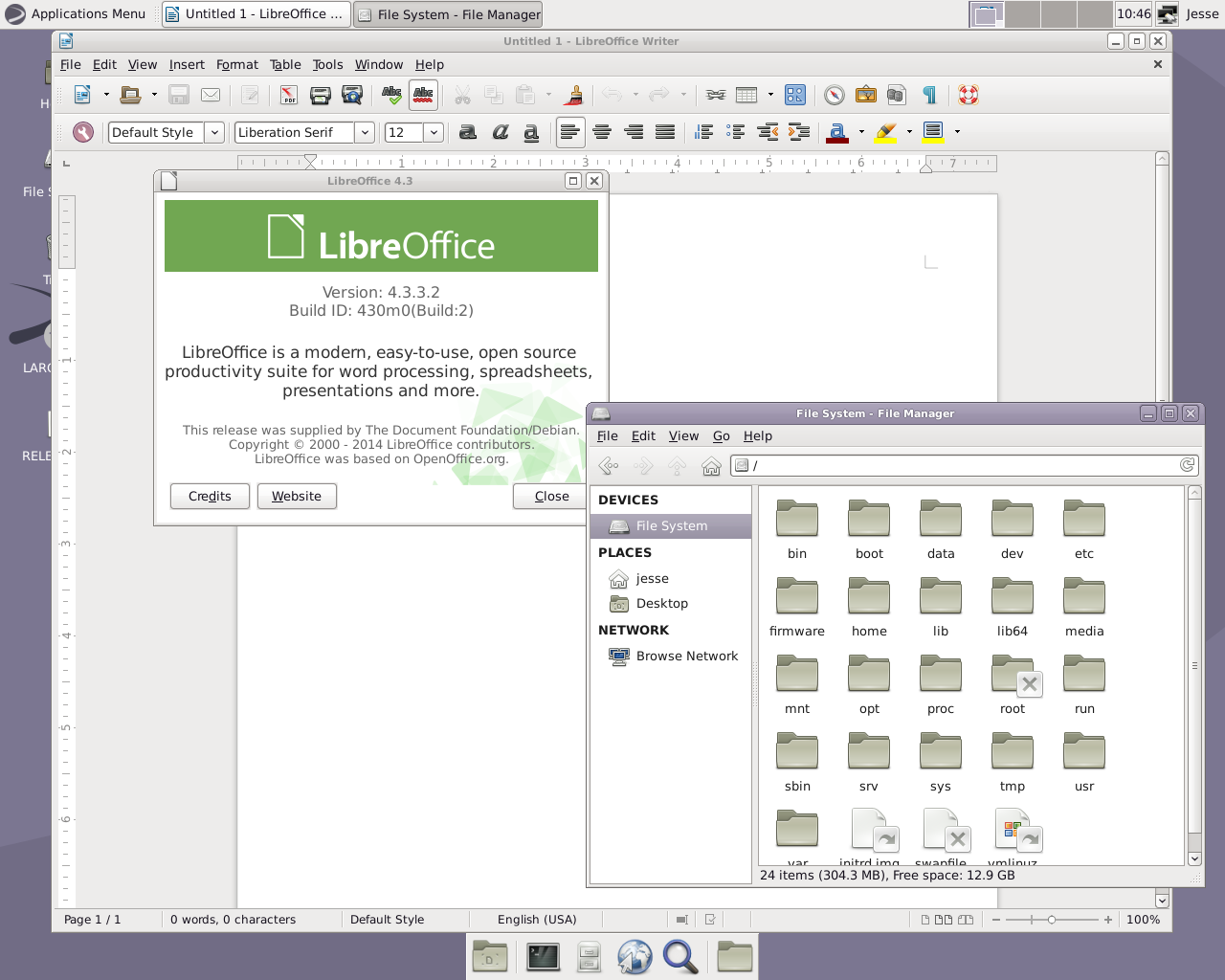
Task: Set Justified paragraph alignment
Action: [x=665, y=132]
